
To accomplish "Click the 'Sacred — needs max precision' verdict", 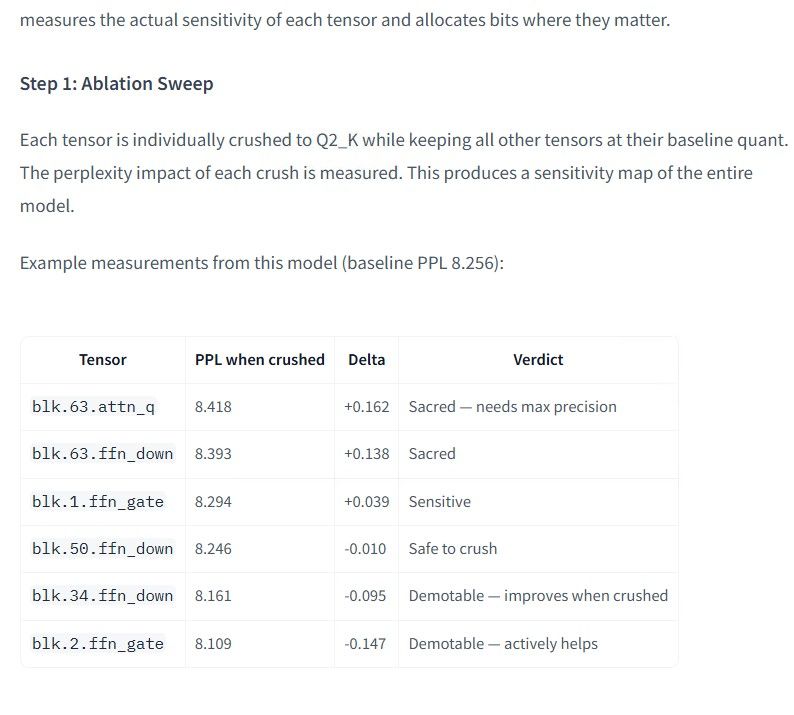I will [512, 407].
